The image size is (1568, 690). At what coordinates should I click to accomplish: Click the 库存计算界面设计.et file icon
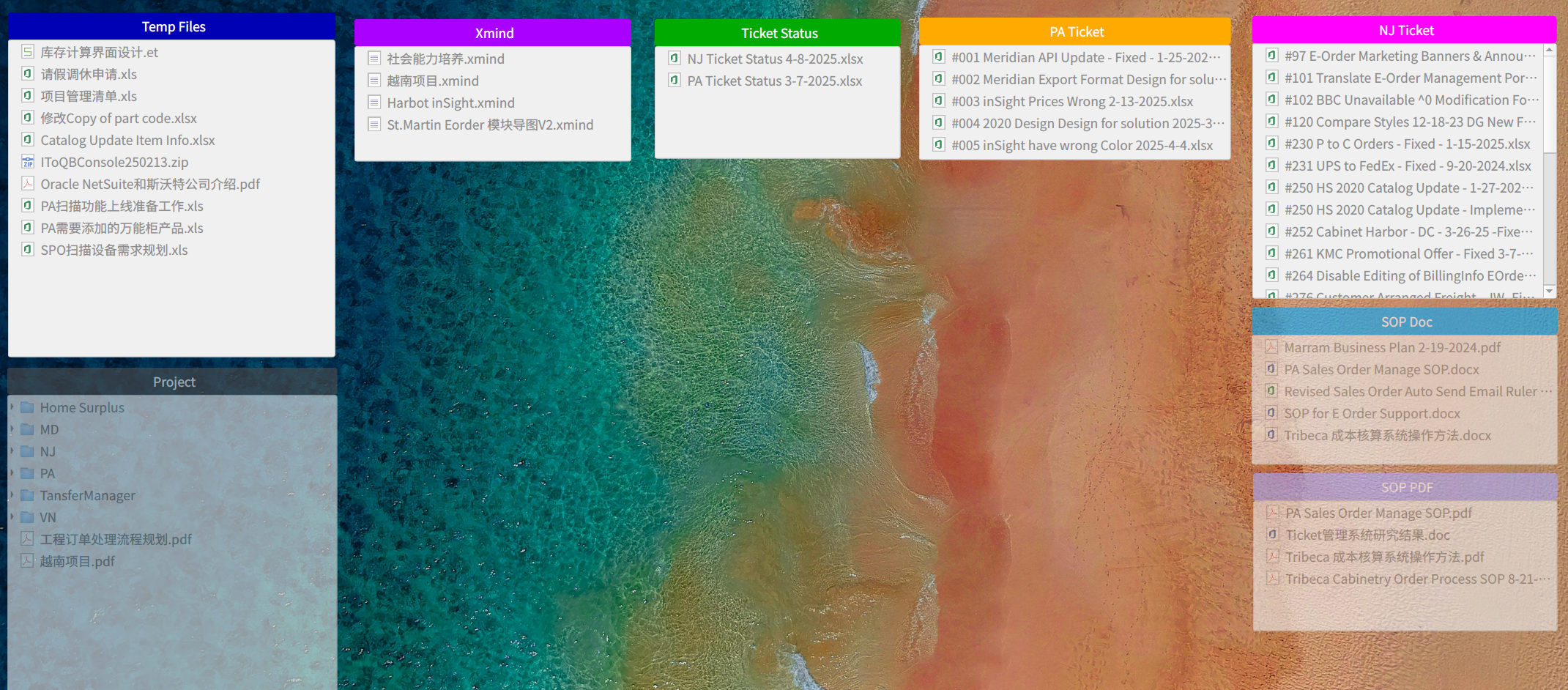point(28,52)
